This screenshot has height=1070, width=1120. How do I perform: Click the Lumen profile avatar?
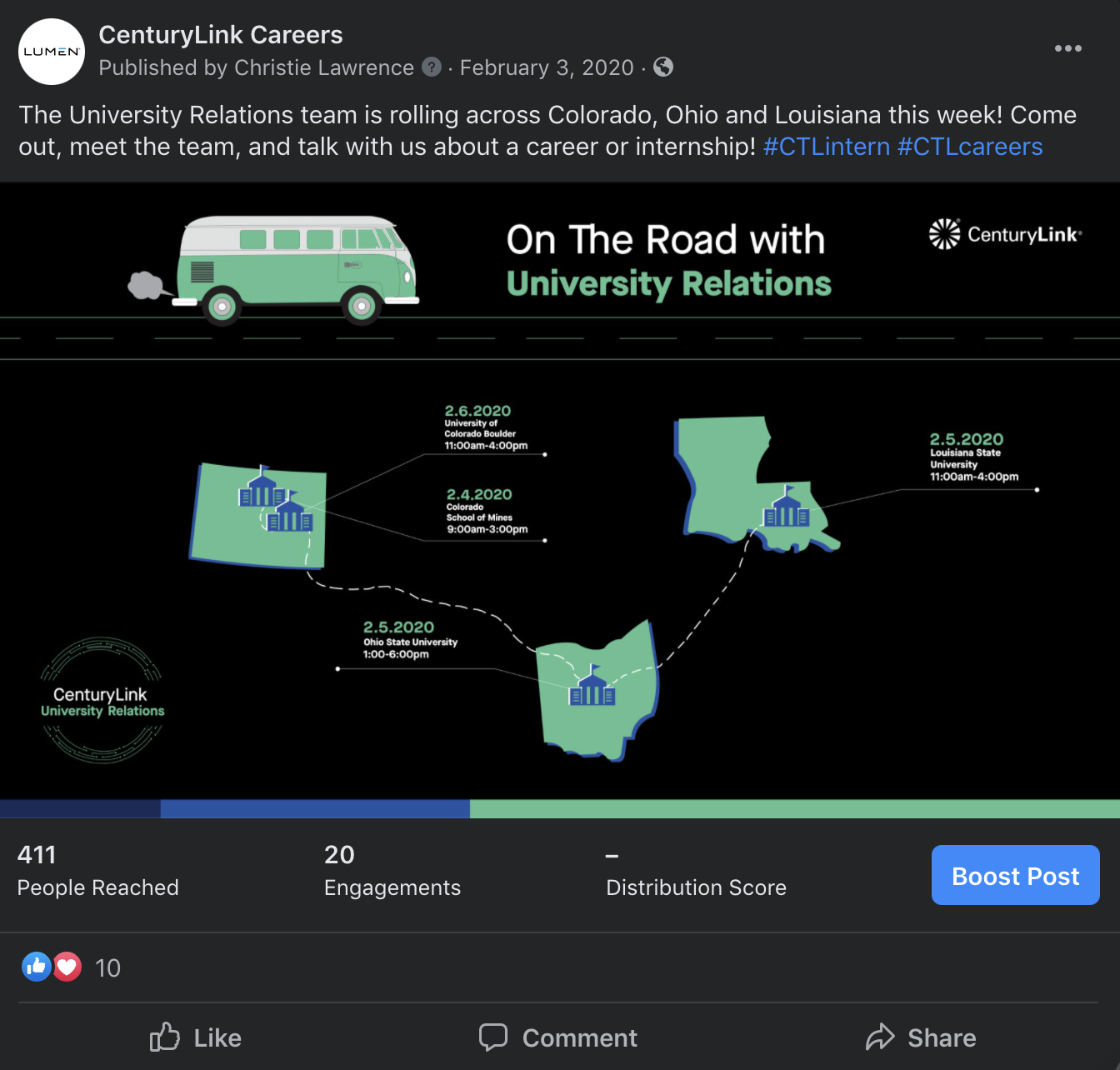(x=52, y=52)
